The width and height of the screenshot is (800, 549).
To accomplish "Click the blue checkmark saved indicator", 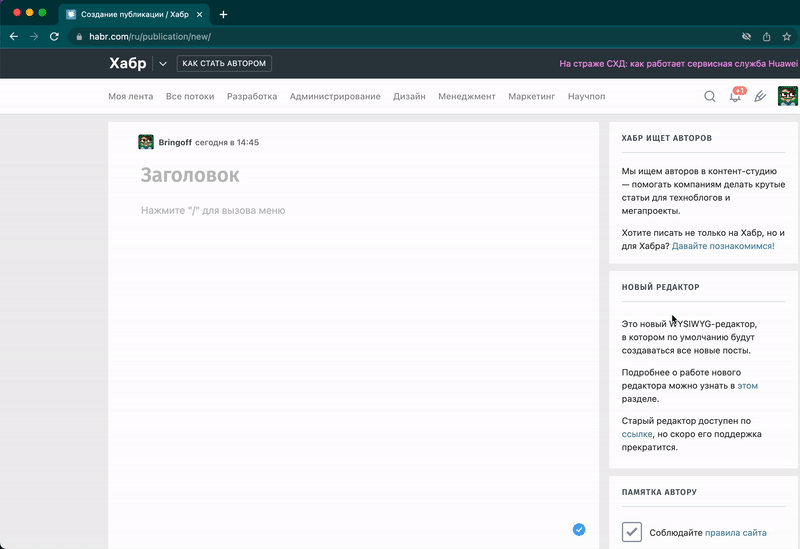I will point(579,530).
